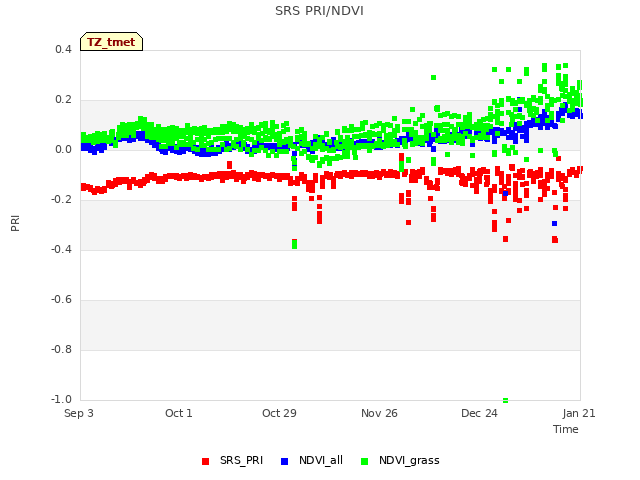Click the Dec 24 x-axis tick label
The width and height of the screenshot is (640, 480).
tap(479, 413)
